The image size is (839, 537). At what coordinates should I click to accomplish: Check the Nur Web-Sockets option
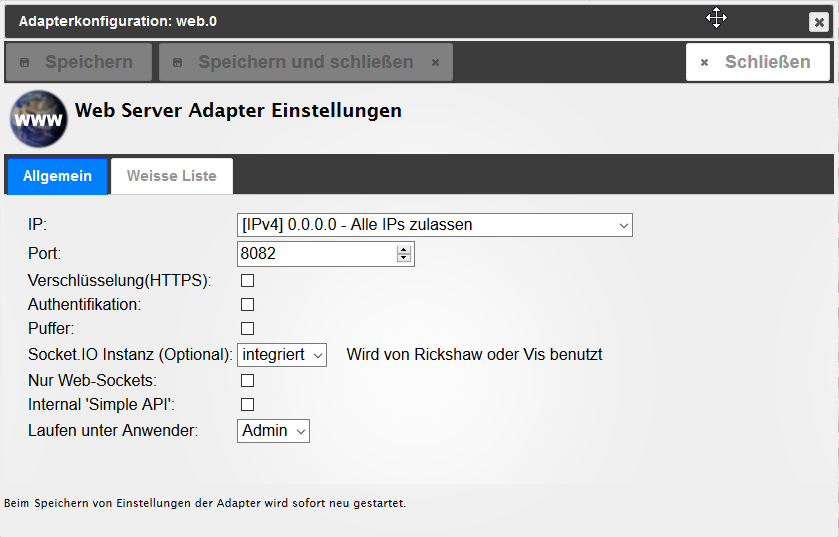pos(248,381)
